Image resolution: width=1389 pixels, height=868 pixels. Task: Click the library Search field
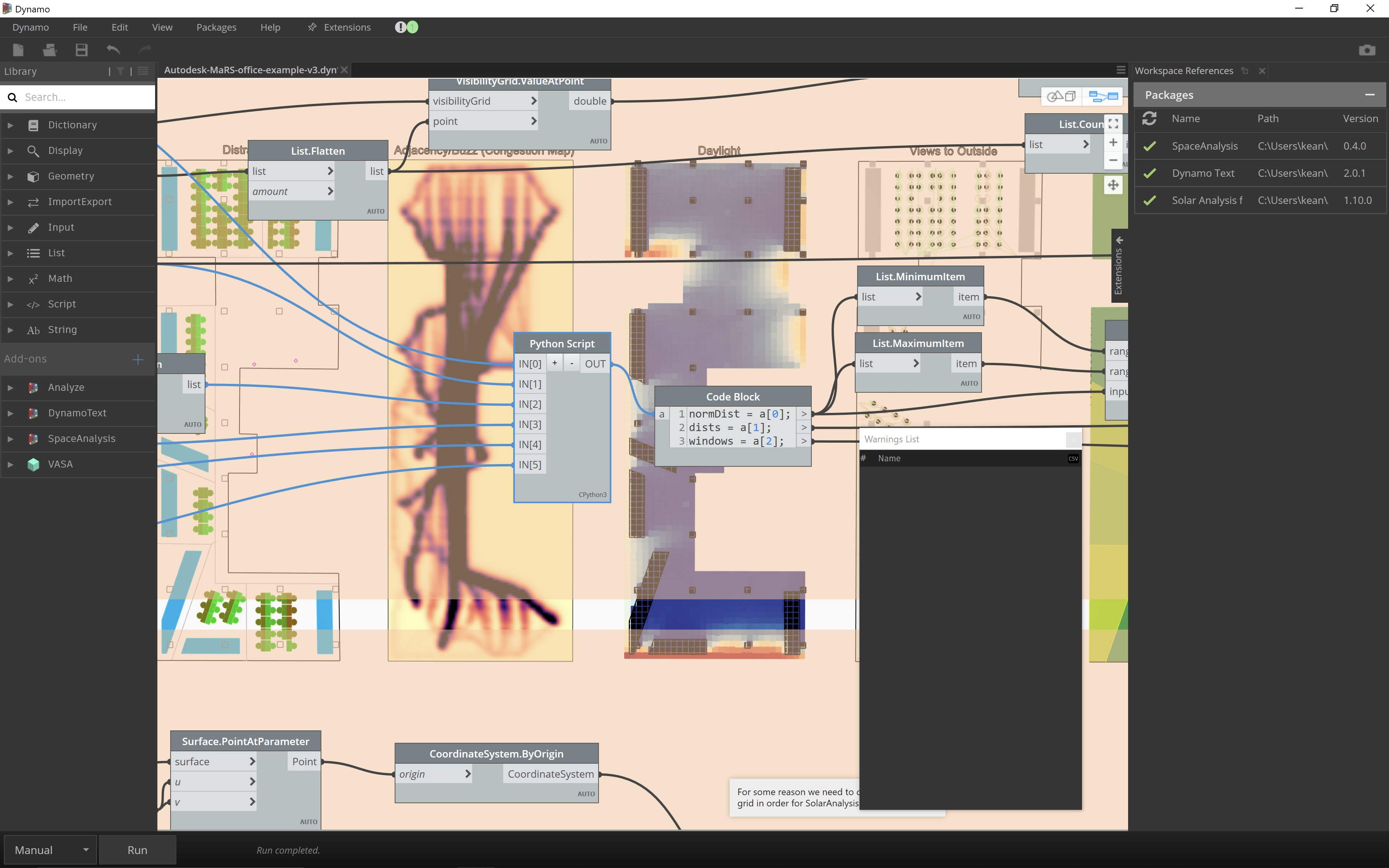point(86,97)
